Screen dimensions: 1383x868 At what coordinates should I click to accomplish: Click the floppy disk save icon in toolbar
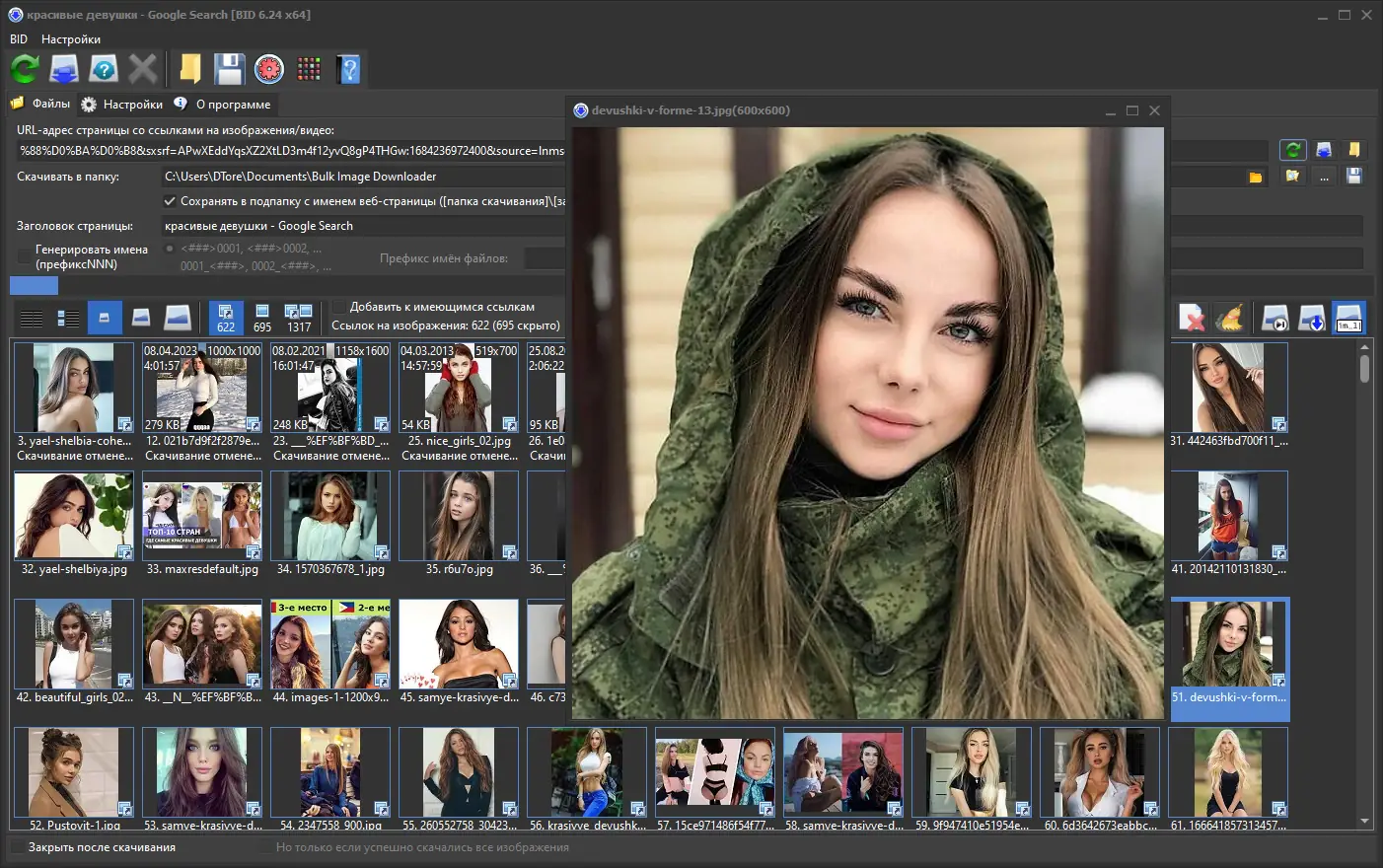pos(229,69)
